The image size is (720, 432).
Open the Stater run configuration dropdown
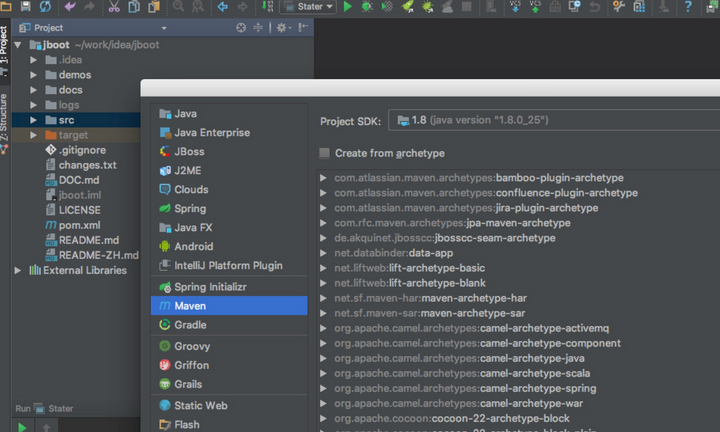point(308,6)
